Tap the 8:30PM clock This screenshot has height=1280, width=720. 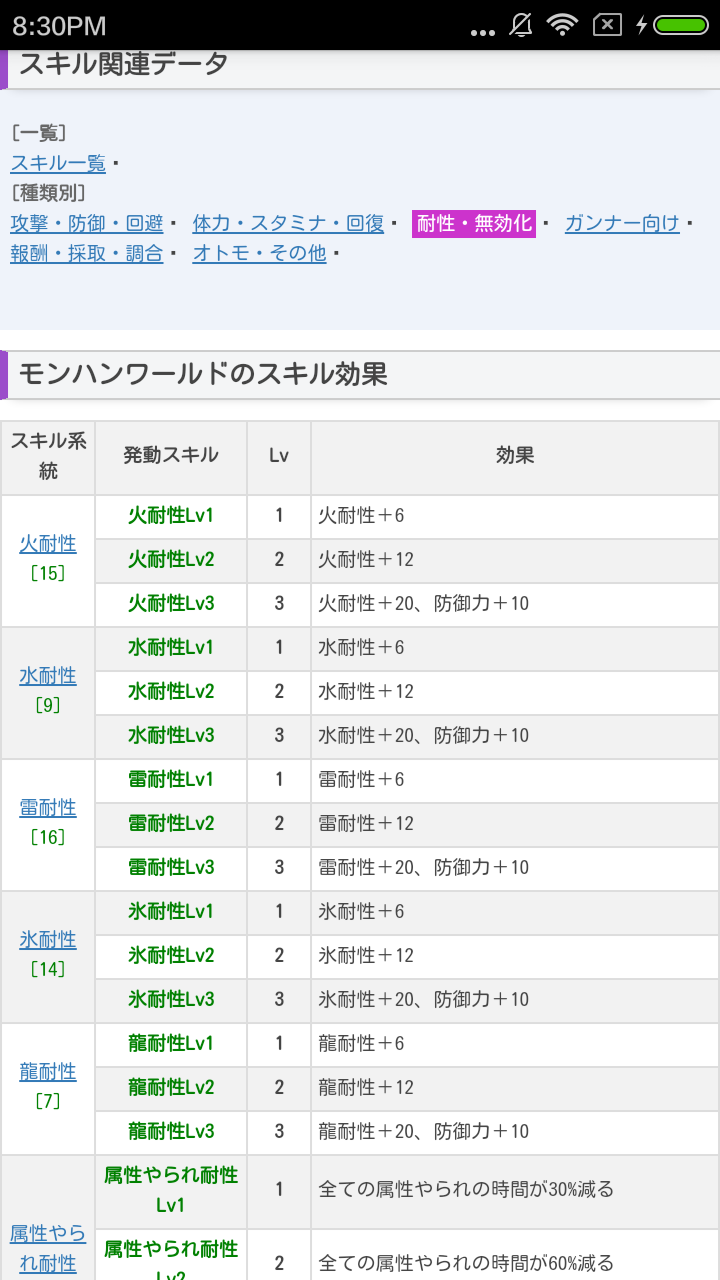coord(59,25)
